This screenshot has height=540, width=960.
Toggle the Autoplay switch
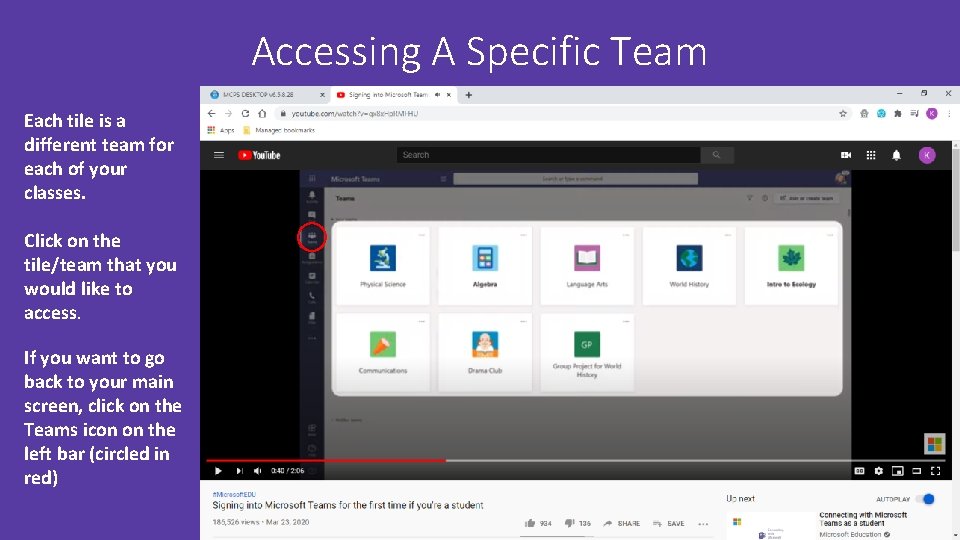(x=925, y=499)
